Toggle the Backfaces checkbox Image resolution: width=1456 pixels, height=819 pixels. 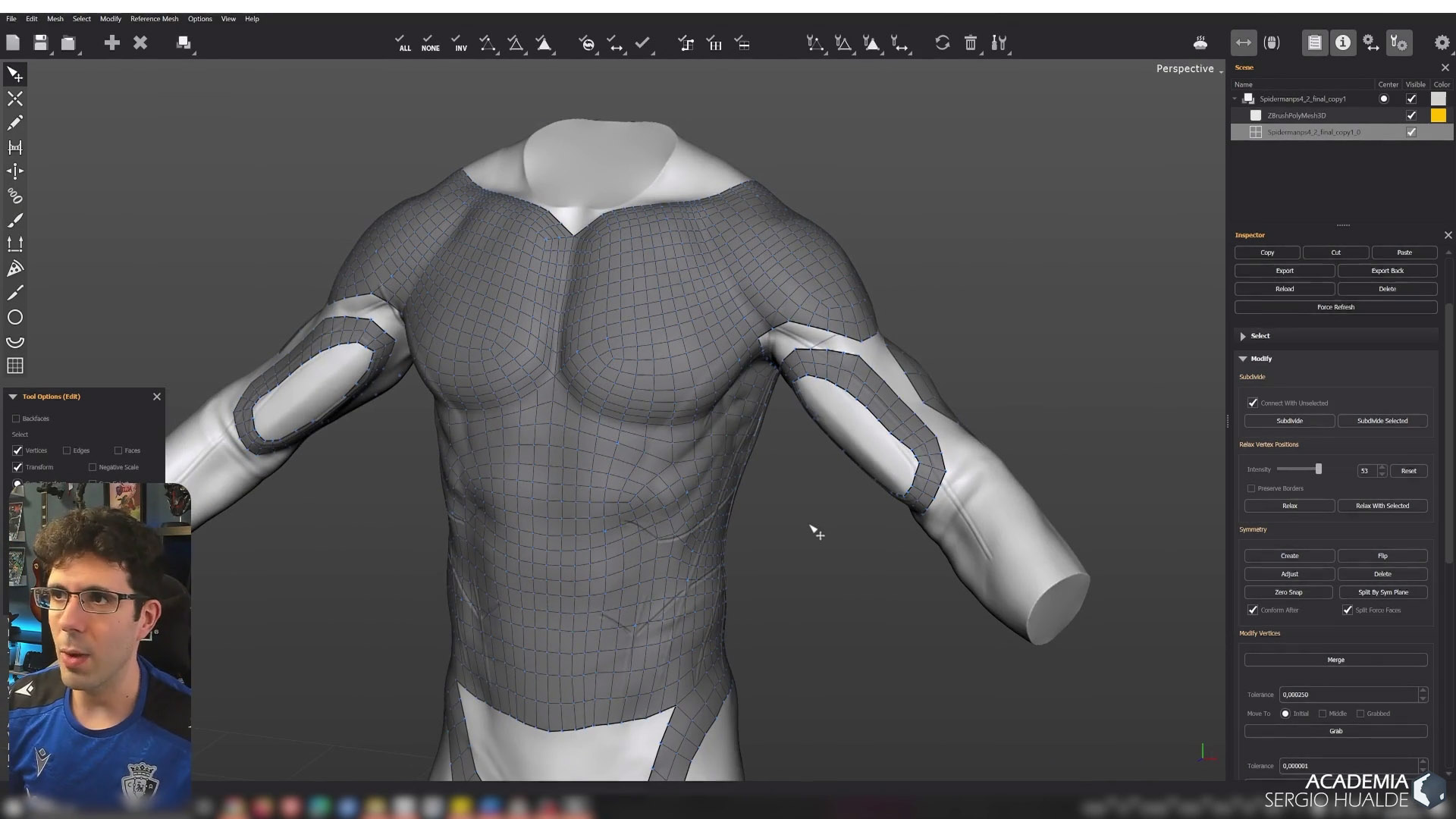tap(16, 419)
